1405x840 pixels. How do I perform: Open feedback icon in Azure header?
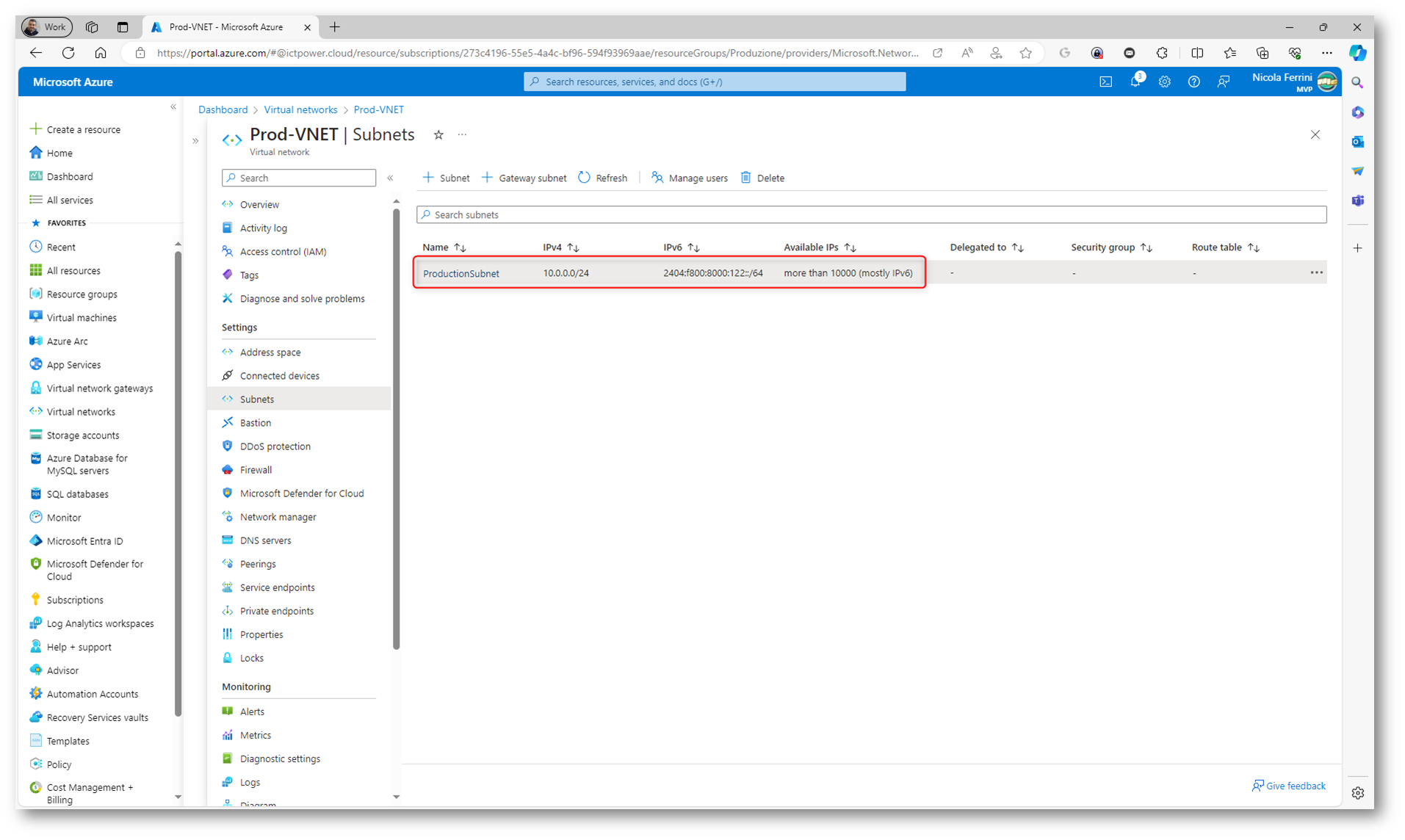click(1223, 82)
